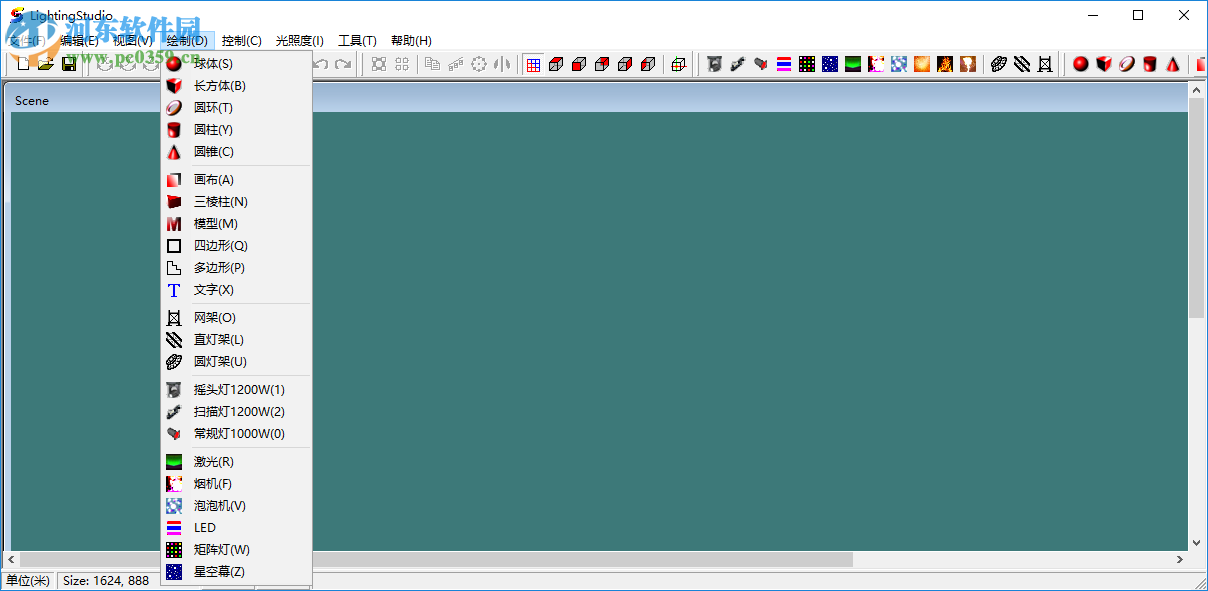Screen dimensions: 1208x591
Task: Click the horizontal scrollbar right arrow
Action: tap(1180, 560)
